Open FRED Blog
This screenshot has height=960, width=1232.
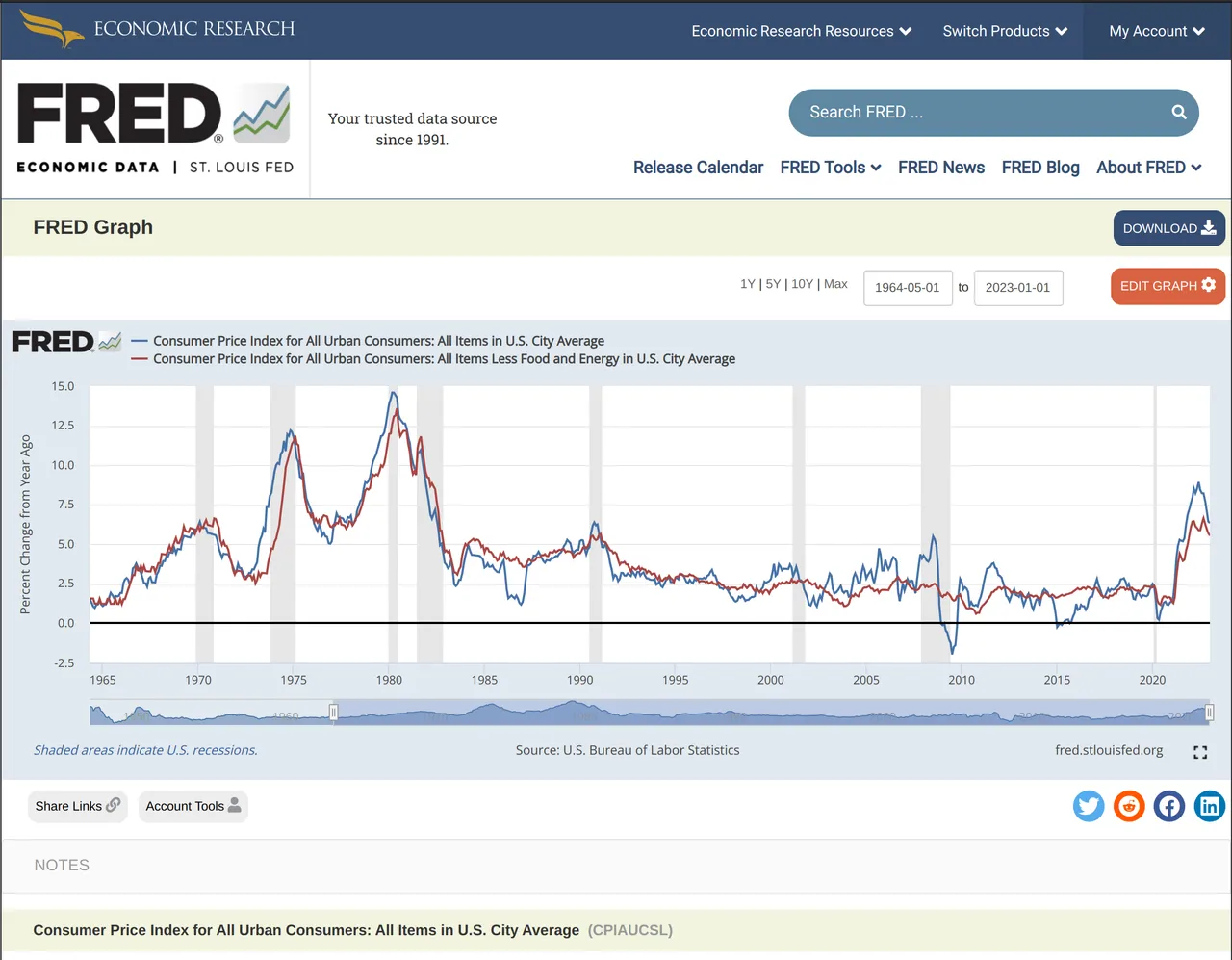(x=1040, y=168)
